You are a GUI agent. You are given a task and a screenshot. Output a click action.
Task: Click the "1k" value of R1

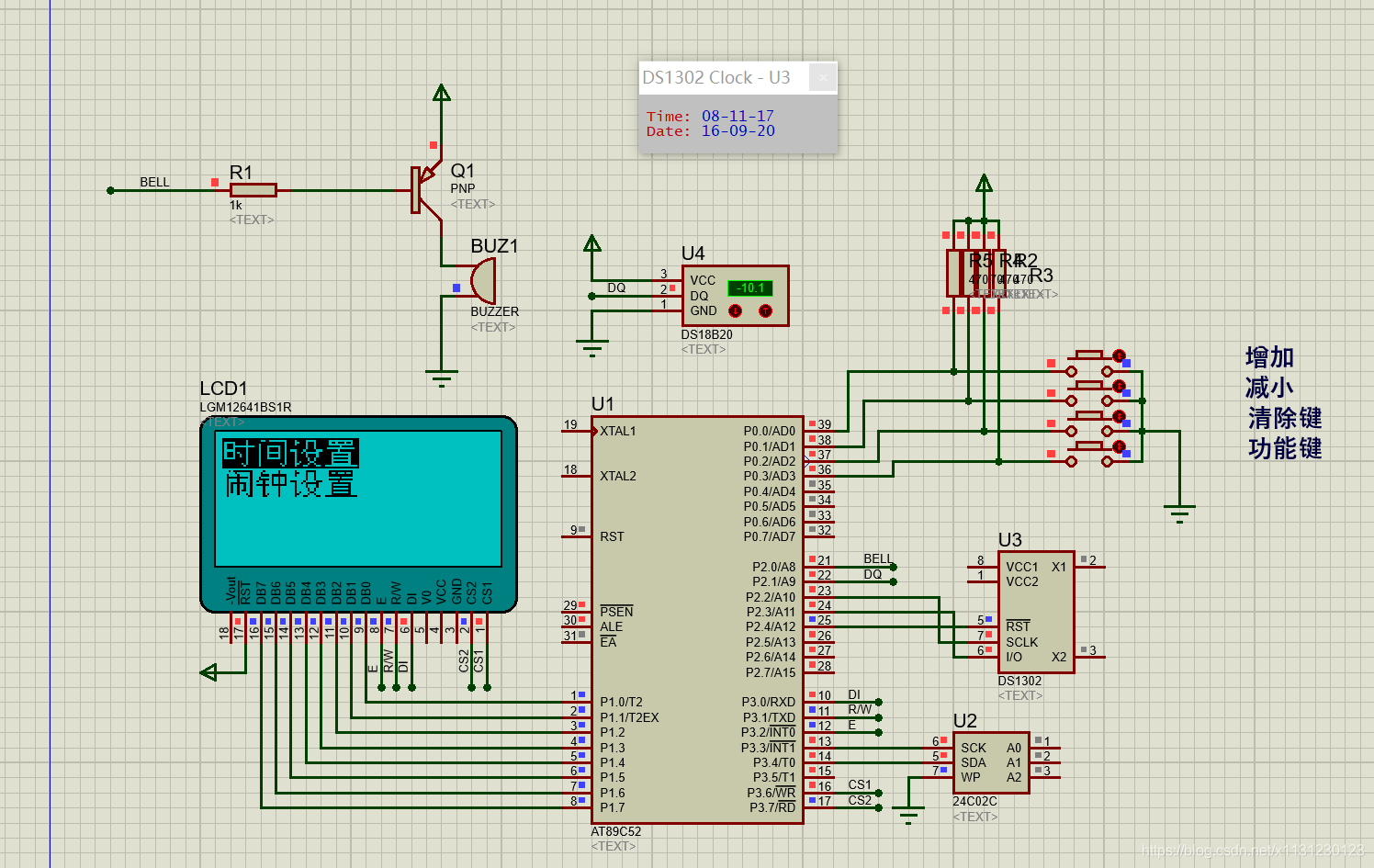click(x=236, y=205)
